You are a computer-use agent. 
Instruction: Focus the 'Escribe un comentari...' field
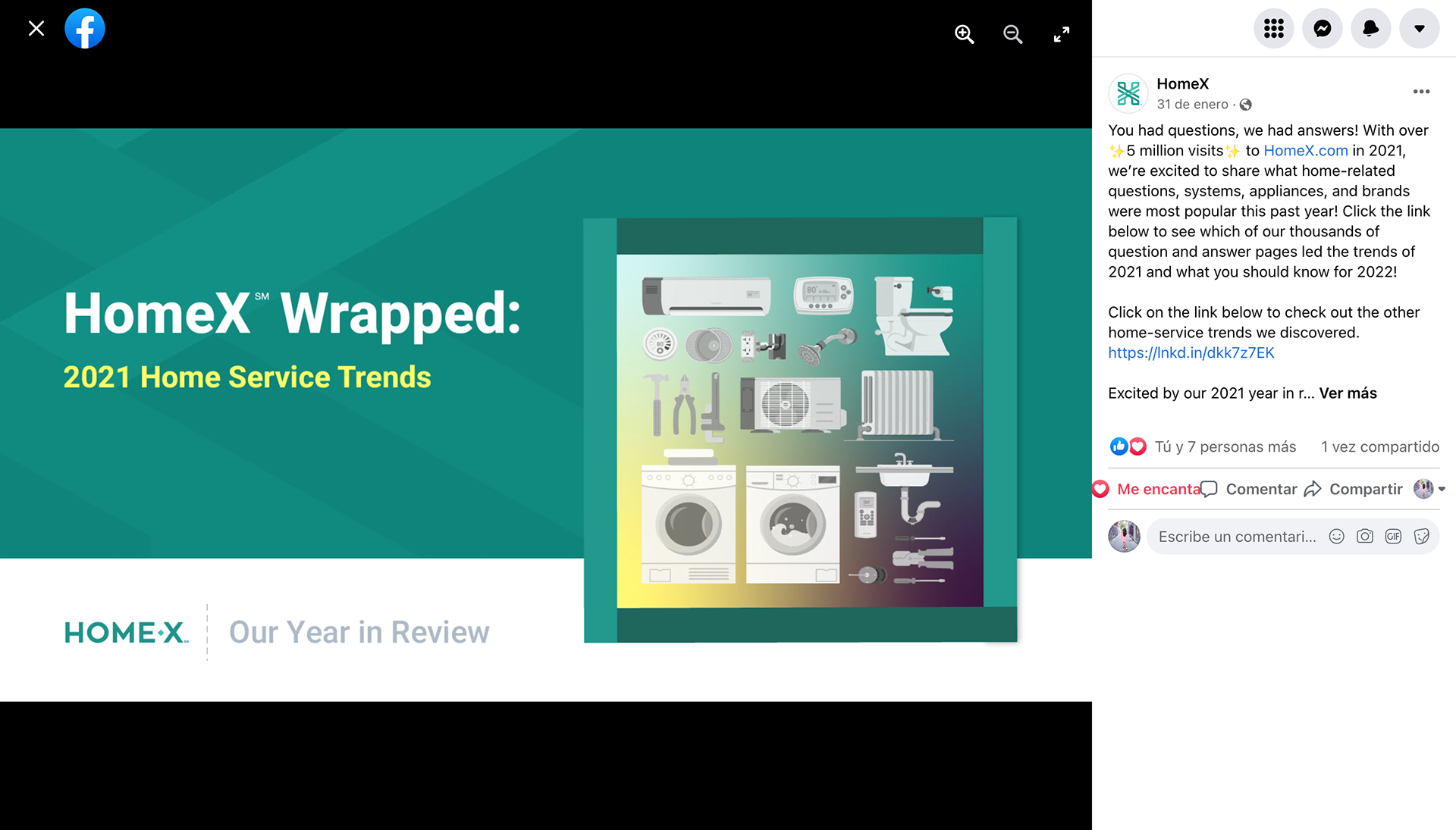click(1238, 537)
